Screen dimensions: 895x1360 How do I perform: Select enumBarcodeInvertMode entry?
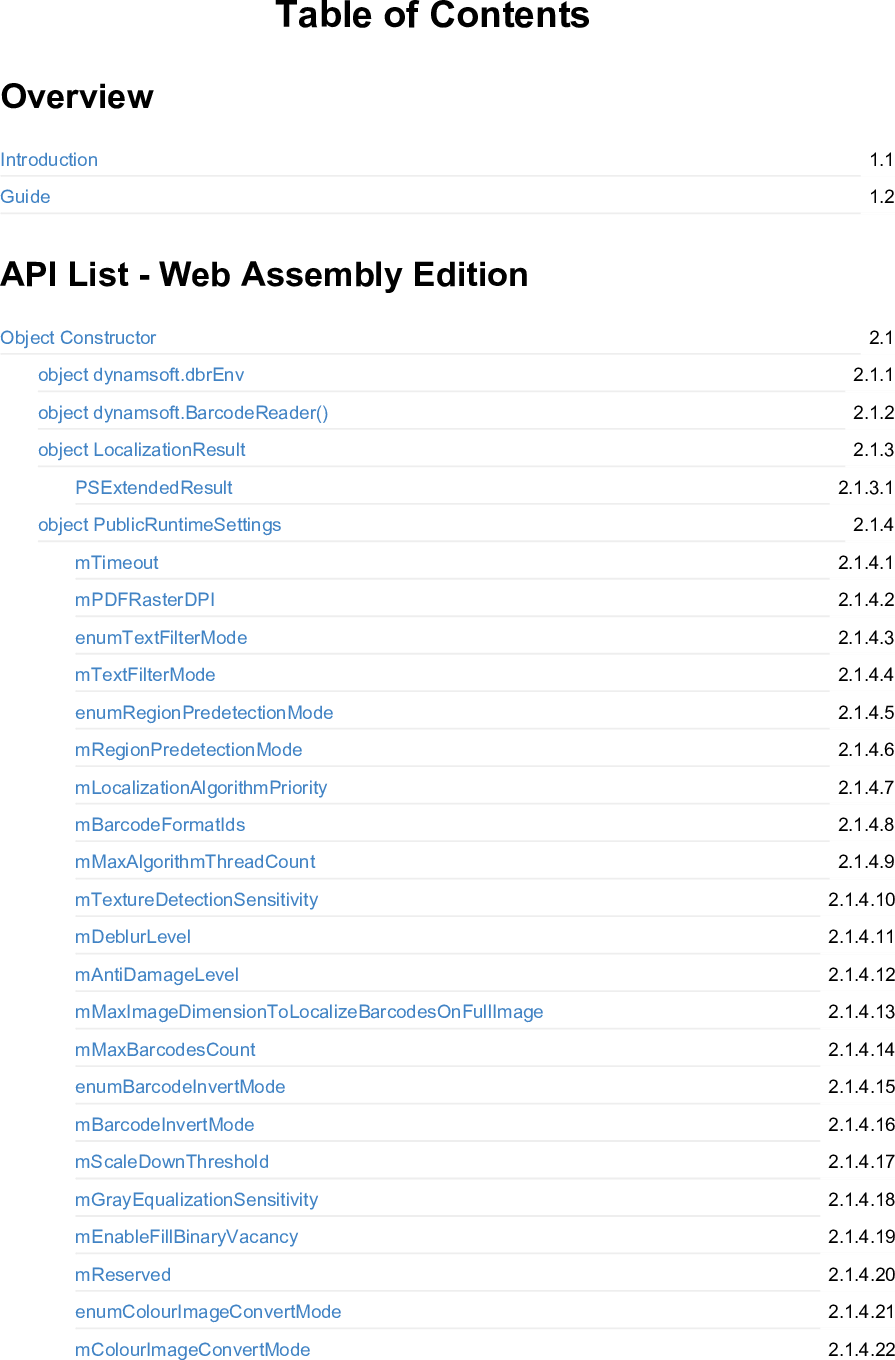click(x=180, y=1087)
